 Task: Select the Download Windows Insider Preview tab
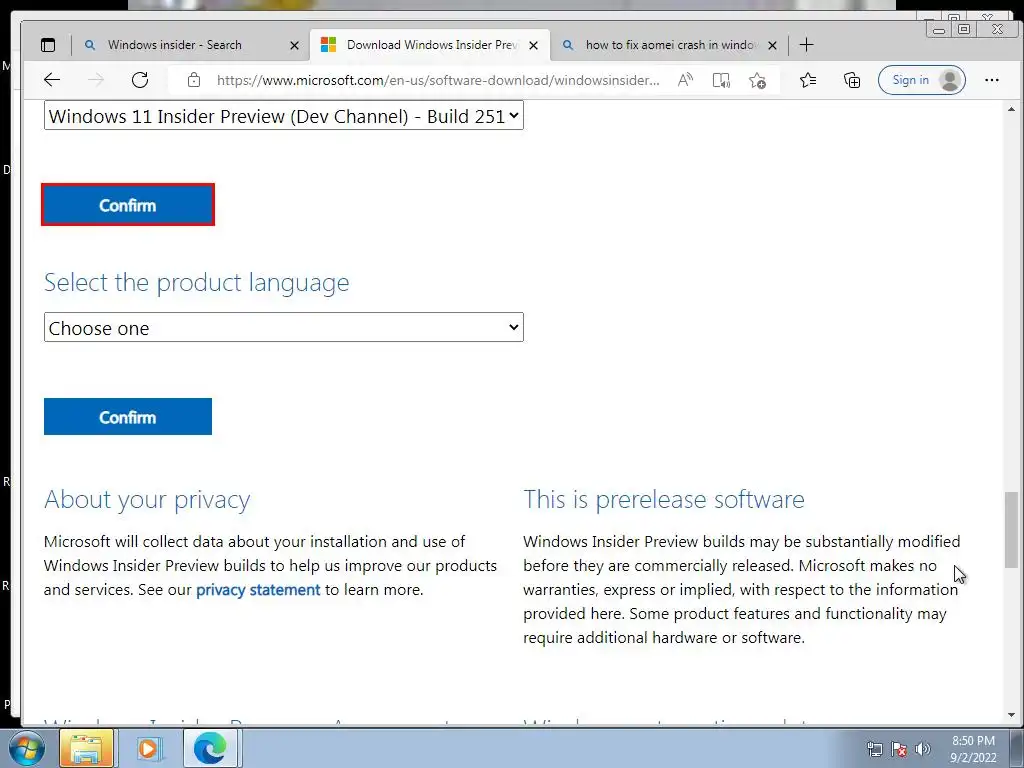click(x=430, y=45)
